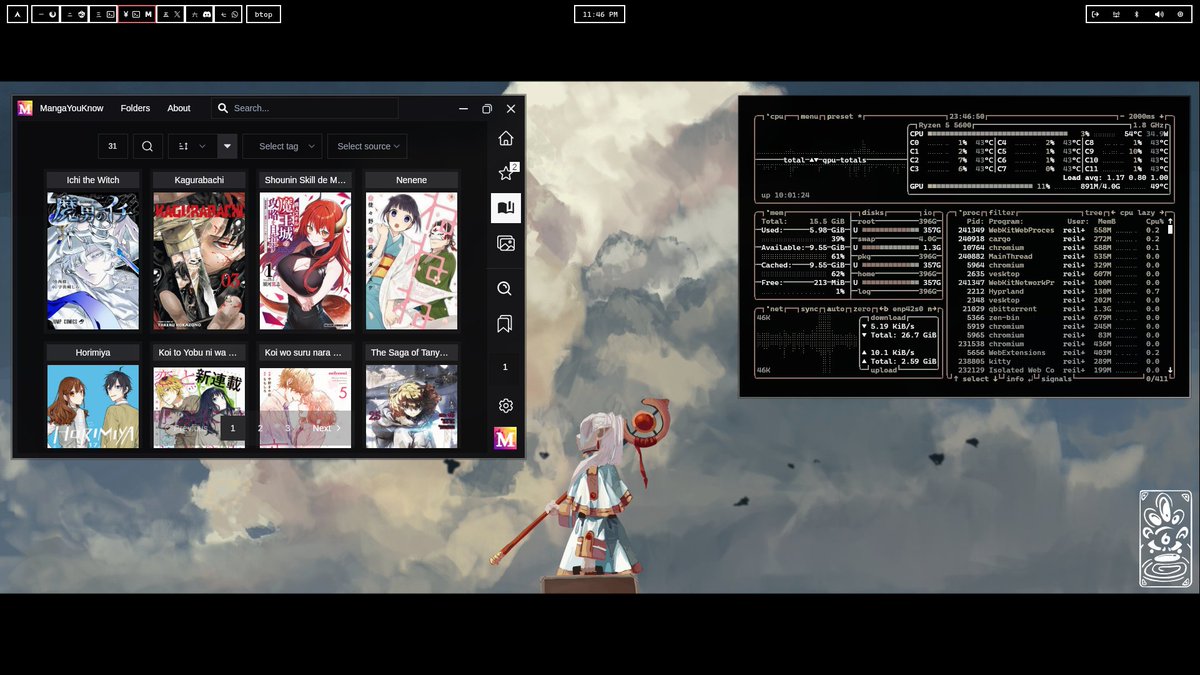Screen dimensions: 1200x675
Task: Switch to the Firefox workspace in top bar
Action: pos(46,14)
